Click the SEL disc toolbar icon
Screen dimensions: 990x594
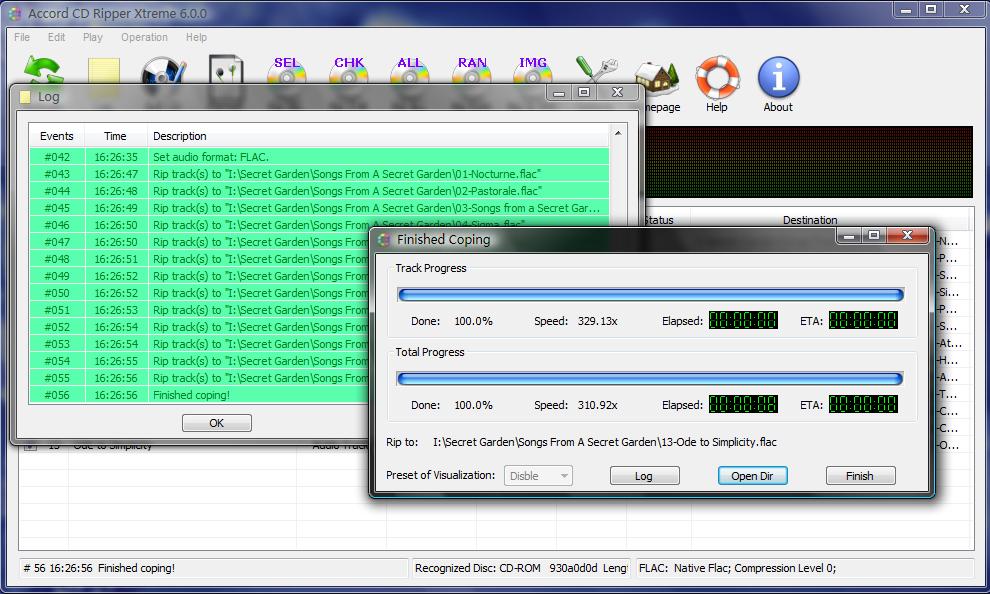coord(287,69)
